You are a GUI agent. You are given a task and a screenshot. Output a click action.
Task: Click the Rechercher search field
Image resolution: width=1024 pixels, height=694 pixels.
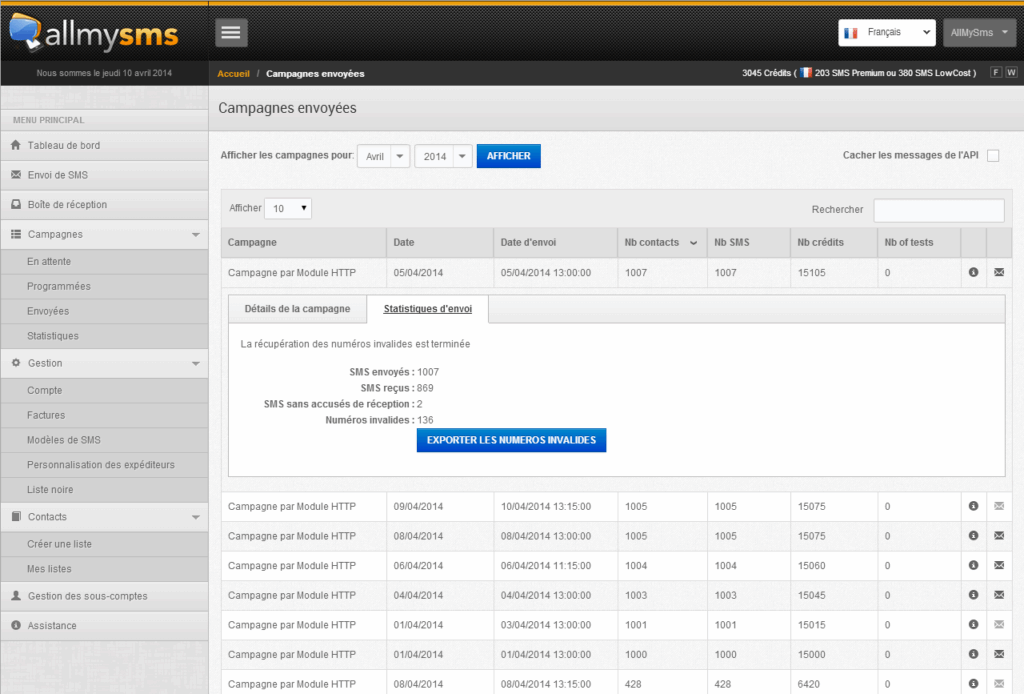click(938, 210)
